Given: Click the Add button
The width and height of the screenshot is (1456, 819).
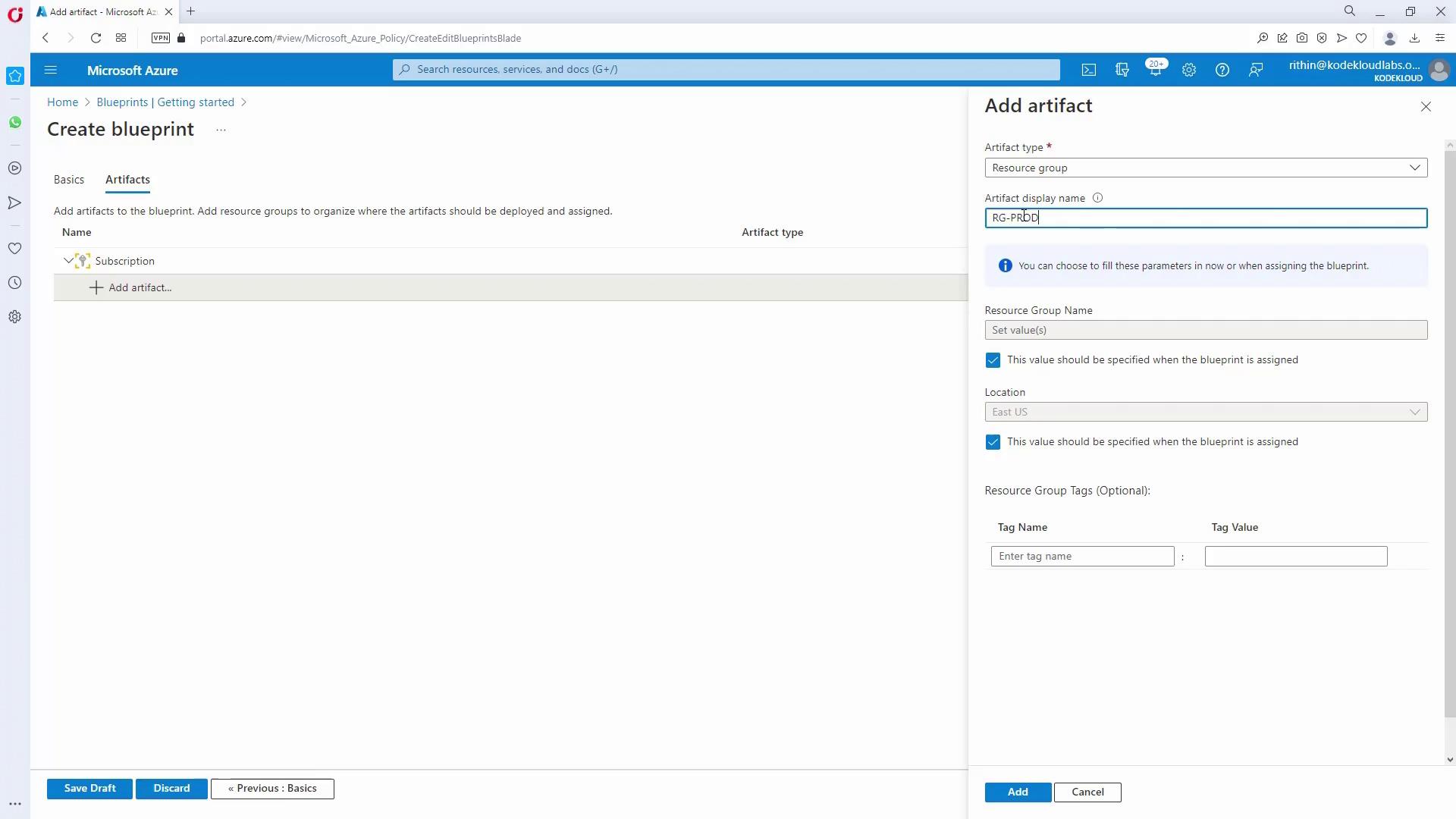Looking at the screenshot, I should [1018, 792].
